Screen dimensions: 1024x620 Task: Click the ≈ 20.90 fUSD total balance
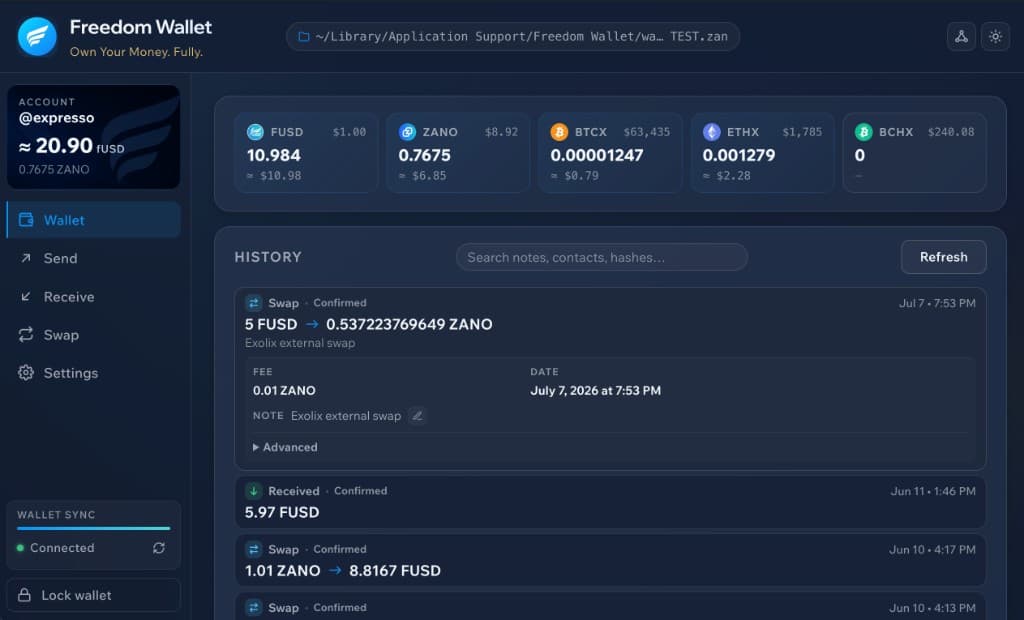coord(71,146)
